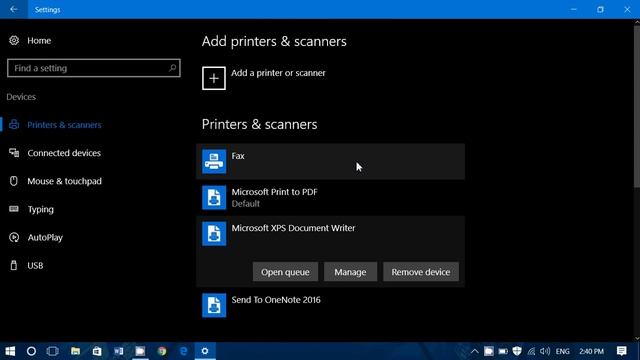This screenshot has height=360, width=640.
Task: Click the 2:40 PM clock
Action: tap(591, 351)
